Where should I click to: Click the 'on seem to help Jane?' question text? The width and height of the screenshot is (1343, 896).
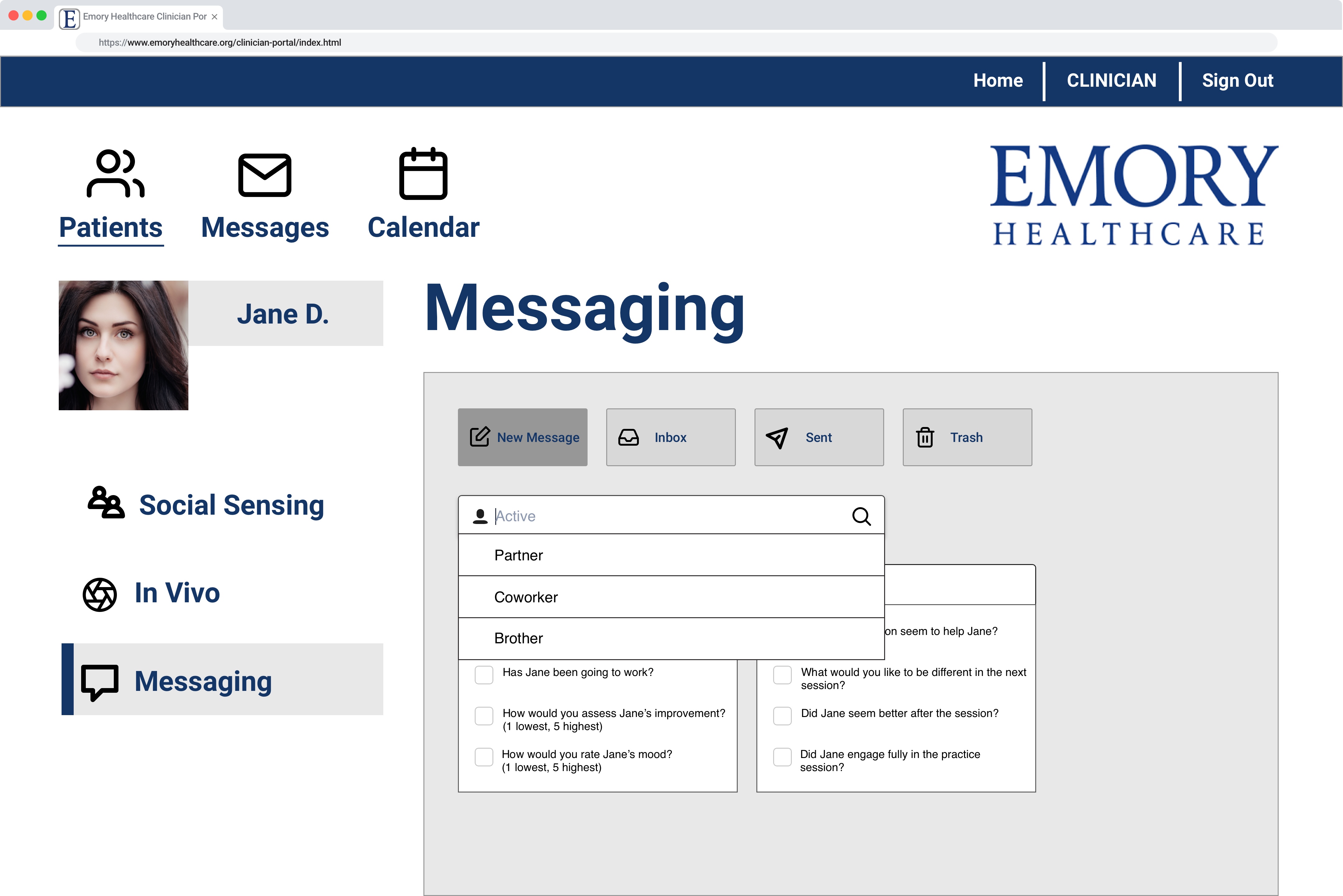(941, 631)
